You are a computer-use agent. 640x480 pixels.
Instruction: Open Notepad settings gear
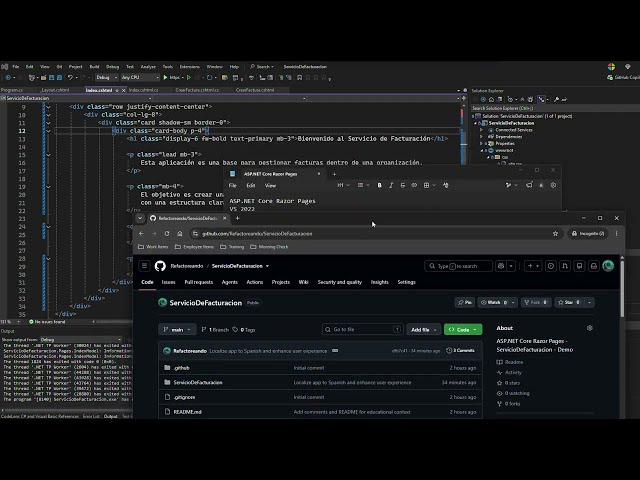pos(553,185)
